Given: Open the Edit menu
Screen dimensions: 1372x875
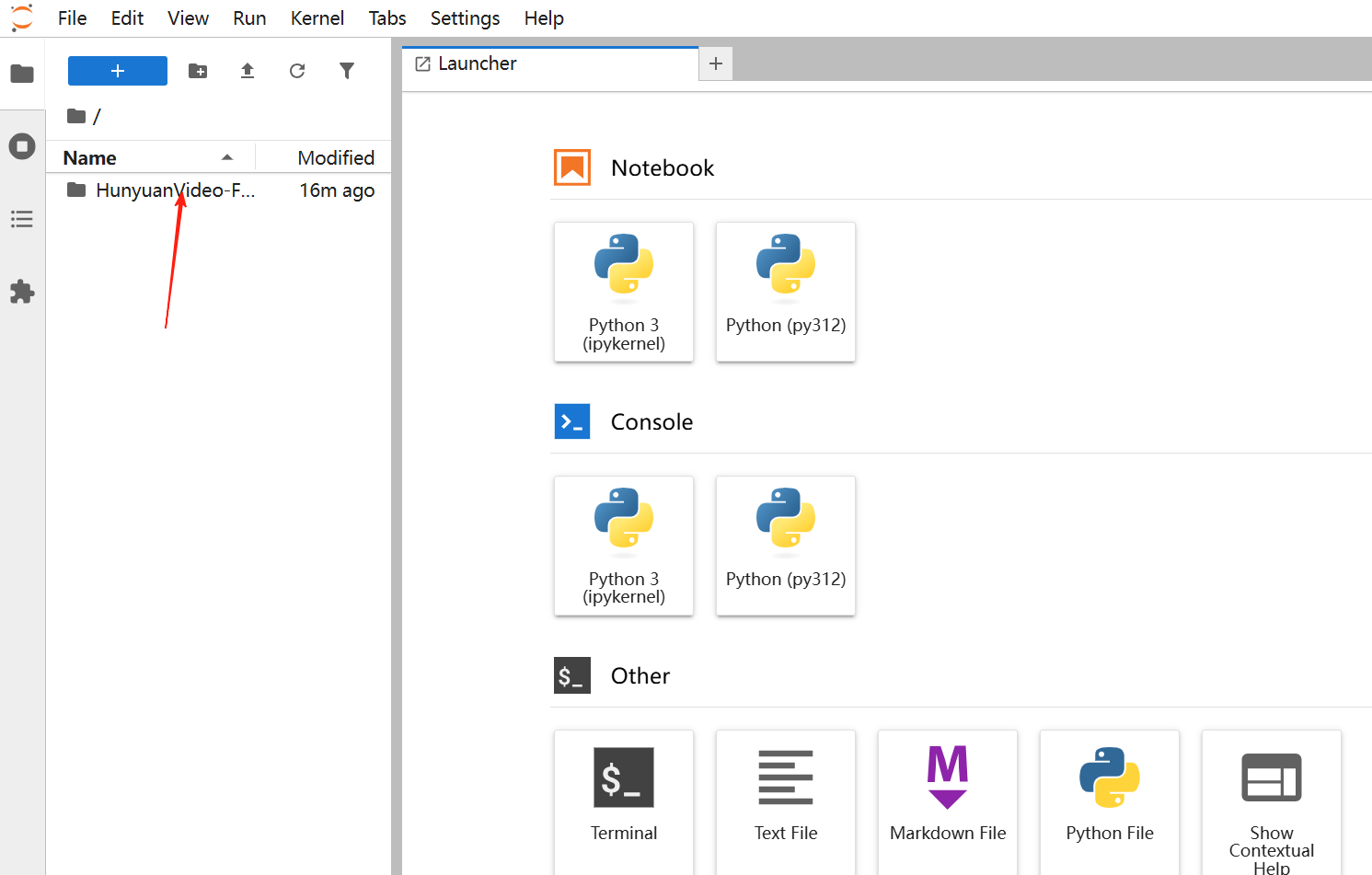Looking at the screenshot, I should pyautogui.click(x=127, y=18).
